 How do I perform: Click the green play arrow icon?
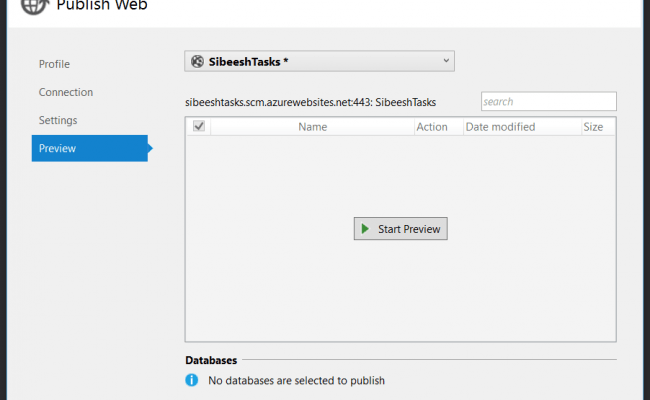click(x=365, y=229)
